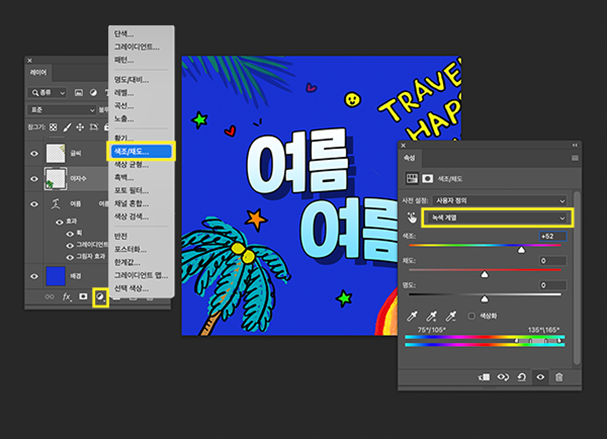Click the 명도 value field
The width and height of the screenshot is (607, 439).
[553, 285]
